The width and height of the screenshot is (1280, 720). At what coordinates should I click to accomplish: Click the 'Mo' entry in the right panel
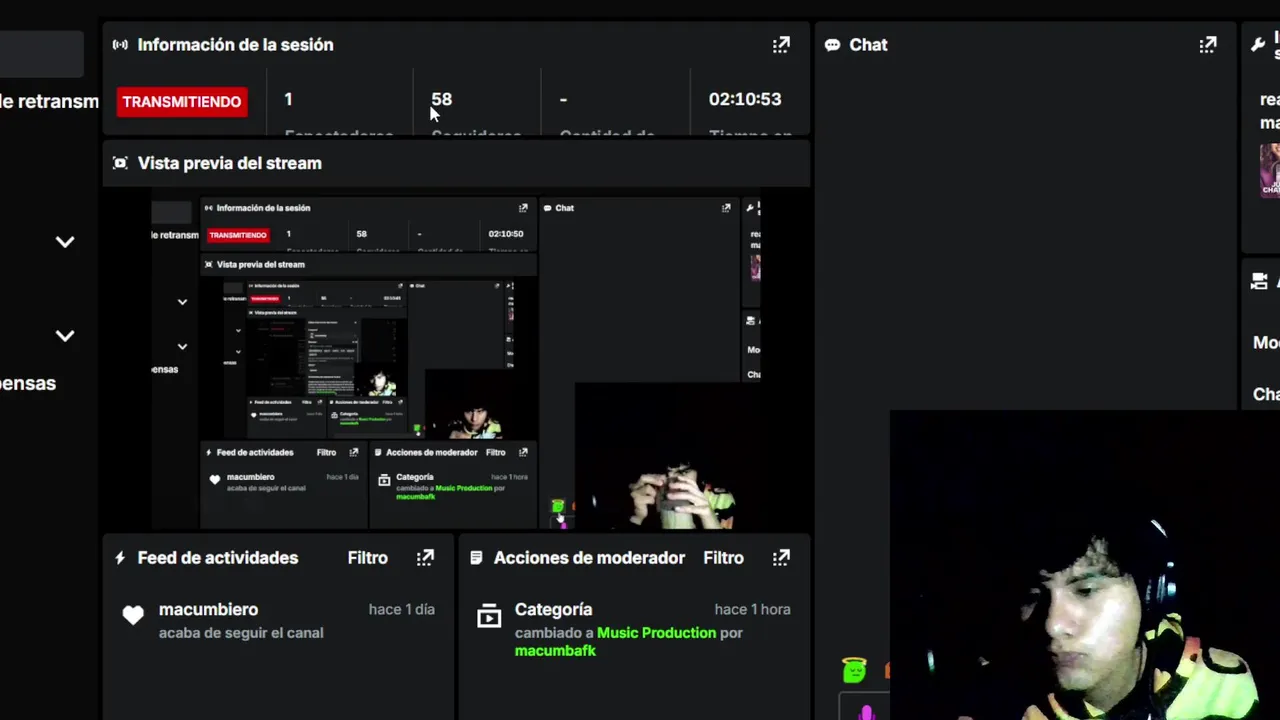1266,343
